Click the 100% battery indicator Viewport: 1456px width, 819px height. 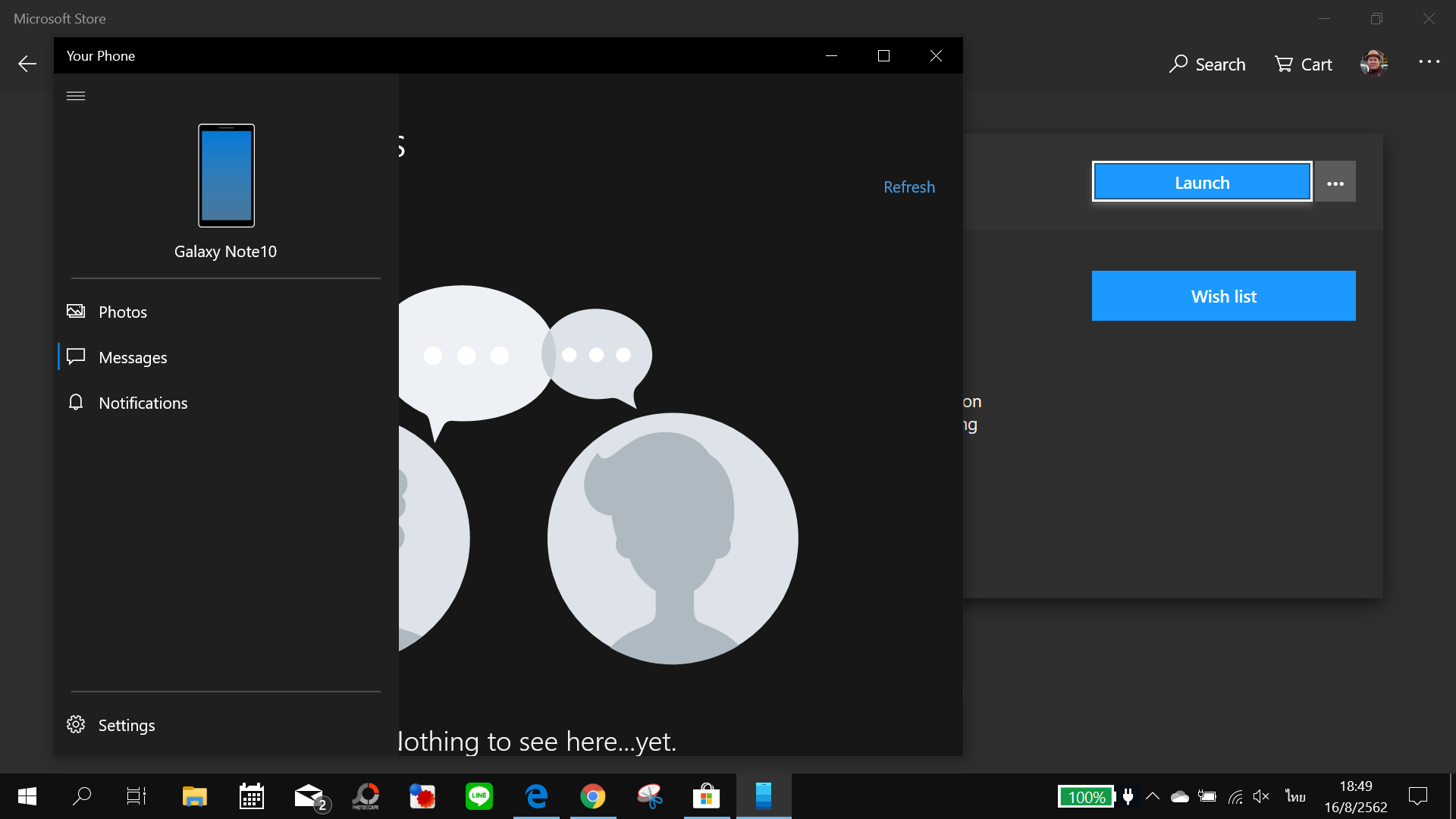(x=1086, y=797)
